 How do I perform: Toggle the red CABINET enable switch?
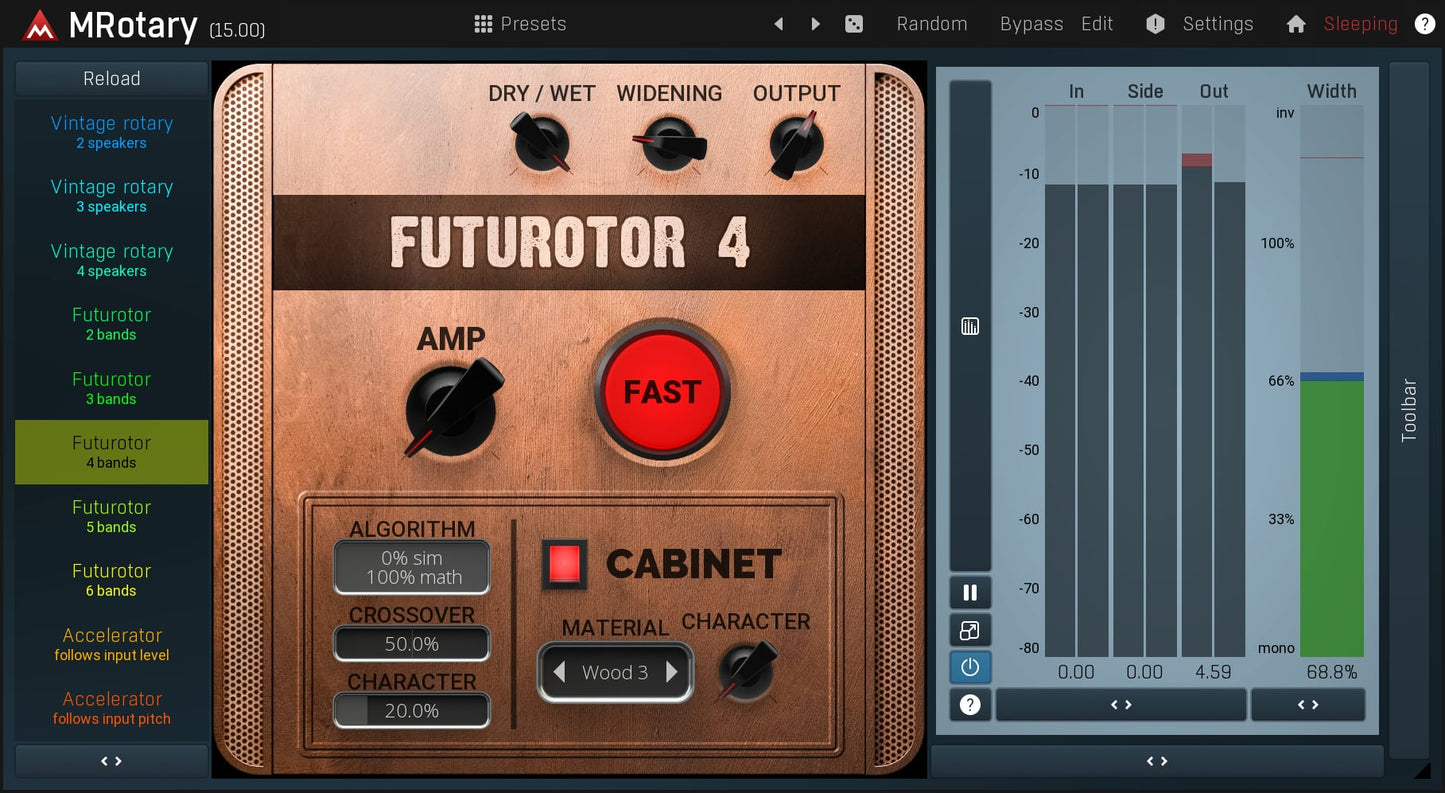[x=564, y=564]
